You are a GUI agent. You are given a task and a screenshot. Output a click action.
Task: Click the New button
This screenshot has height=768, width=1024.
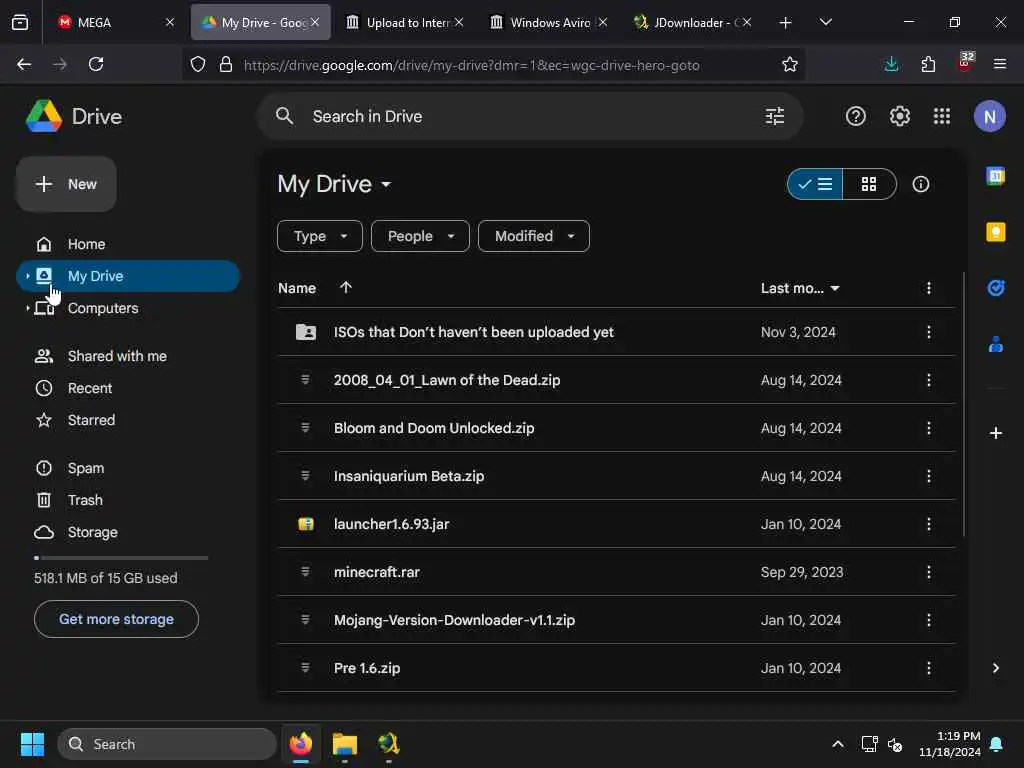pyautogui.click(x=66, y=184)
